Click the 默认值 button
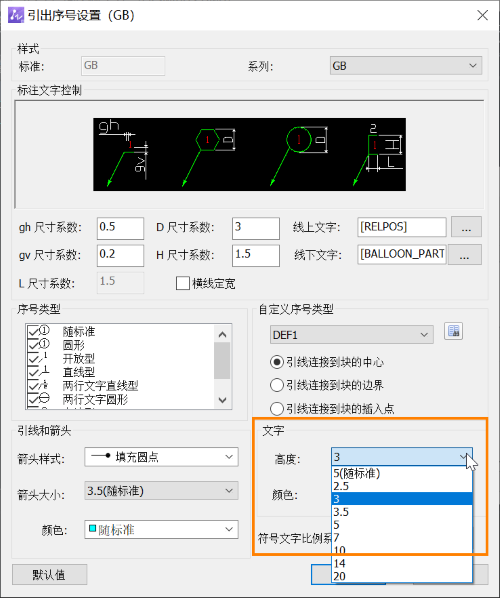The height and width of the screenshot is (598, 500). coord(50,574)
